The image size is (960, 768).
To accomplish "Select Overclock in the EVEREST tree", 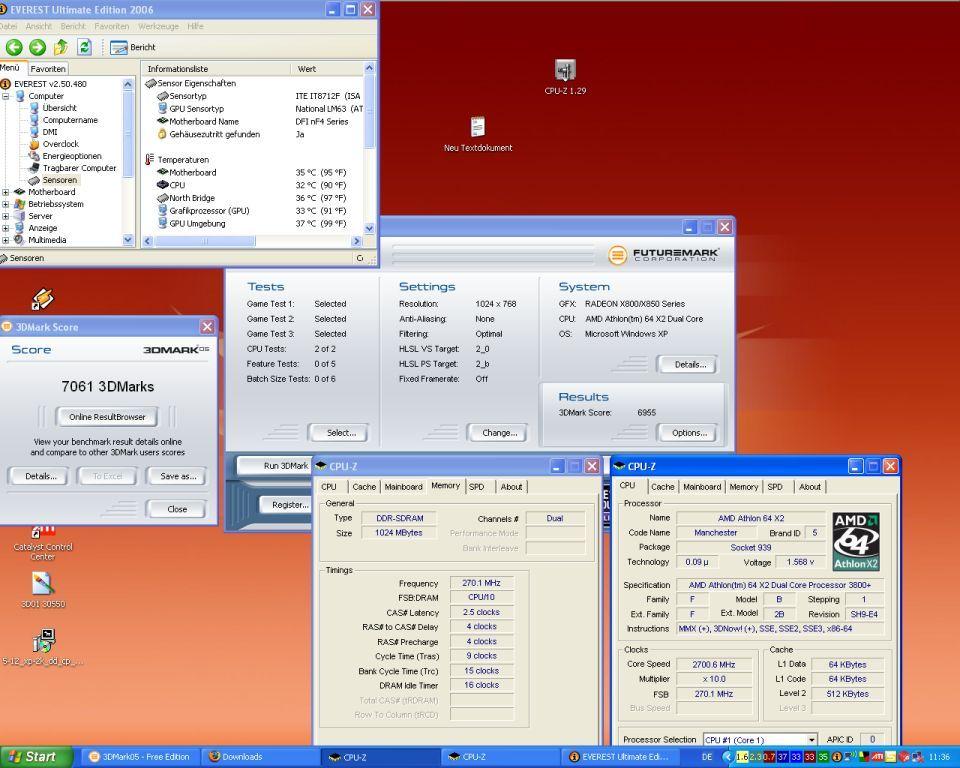I will pos(61,144).
